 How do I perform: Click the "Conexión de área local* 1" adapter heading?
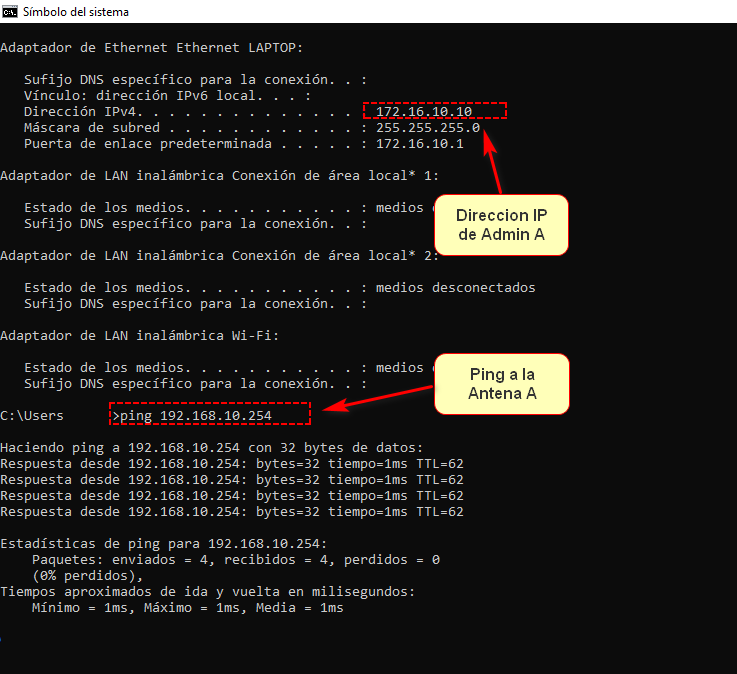[x=219, y=175]
